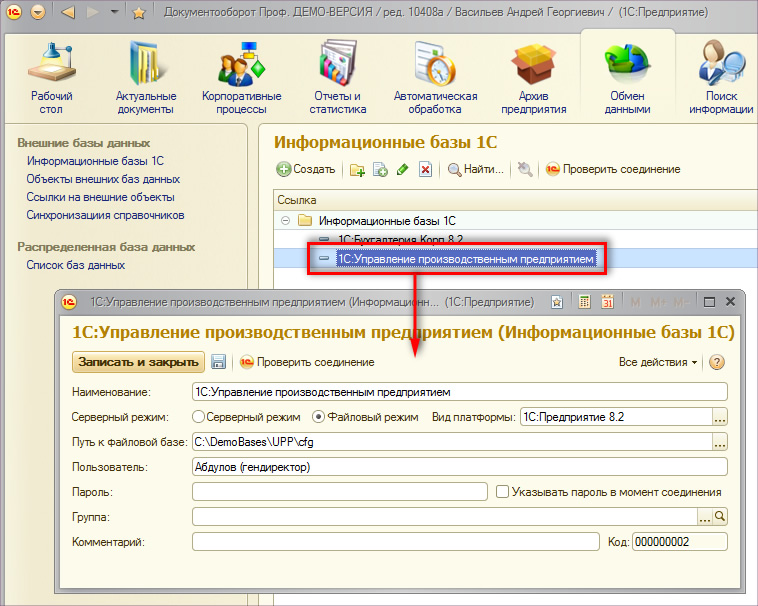Open Вид платформы selection button
Image resolution: width=758 pixels, height=606 pixels.
pyautogui.click(x=719, y=417)
